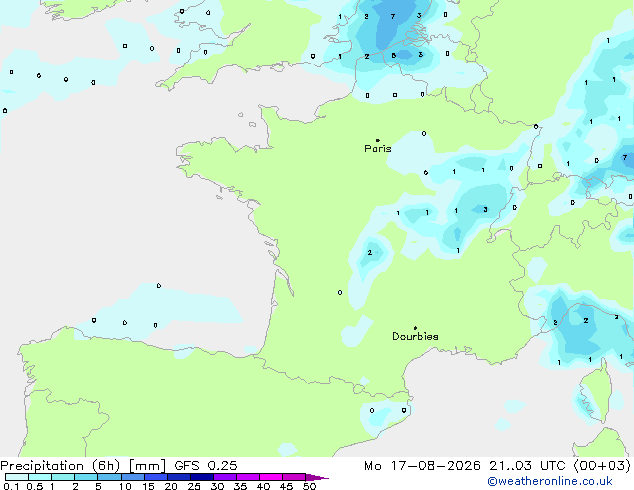
Task: Click the Dourbies city dot marker
Action: tap(415, 328)
